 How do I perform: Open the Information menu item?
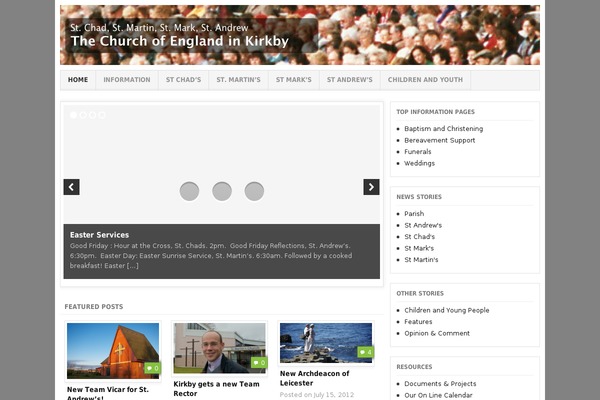127,80
